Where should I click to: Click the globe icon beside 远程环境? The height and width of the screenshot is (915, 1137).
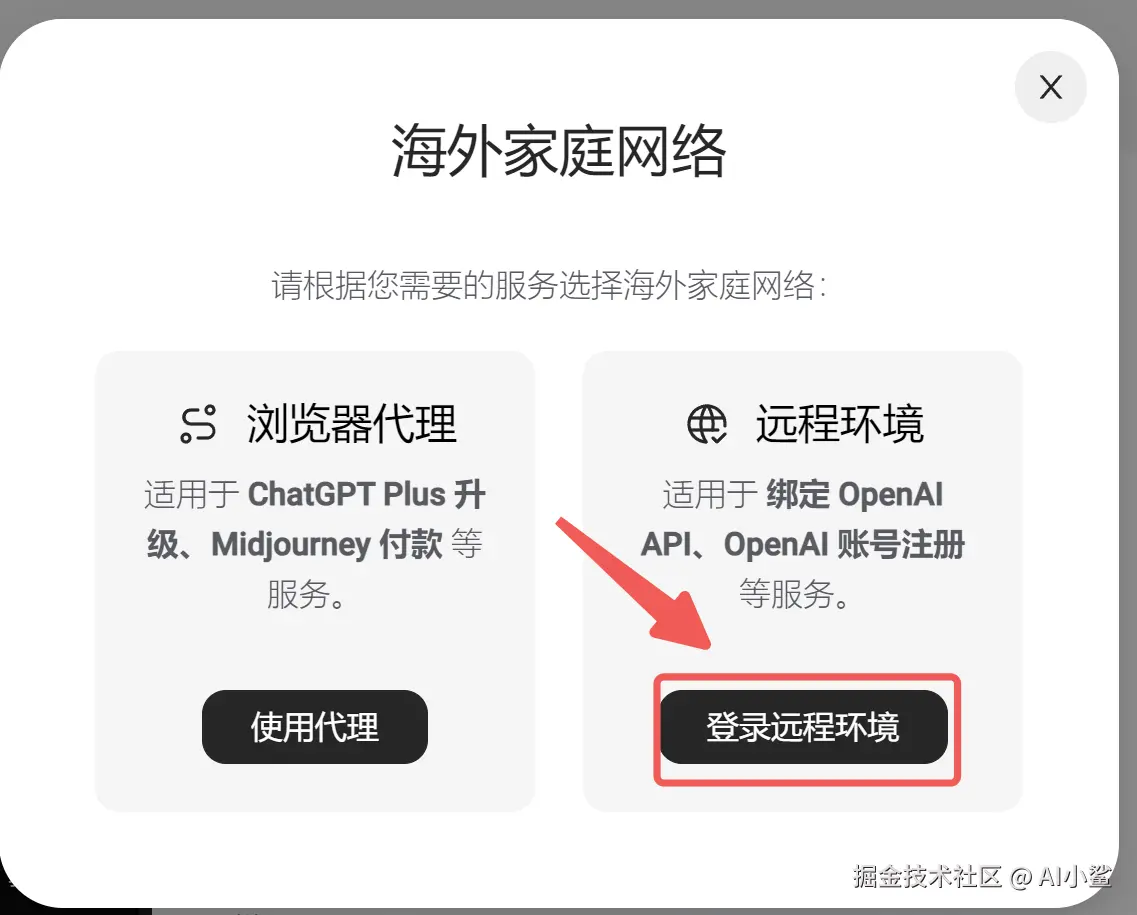point(707,423)
